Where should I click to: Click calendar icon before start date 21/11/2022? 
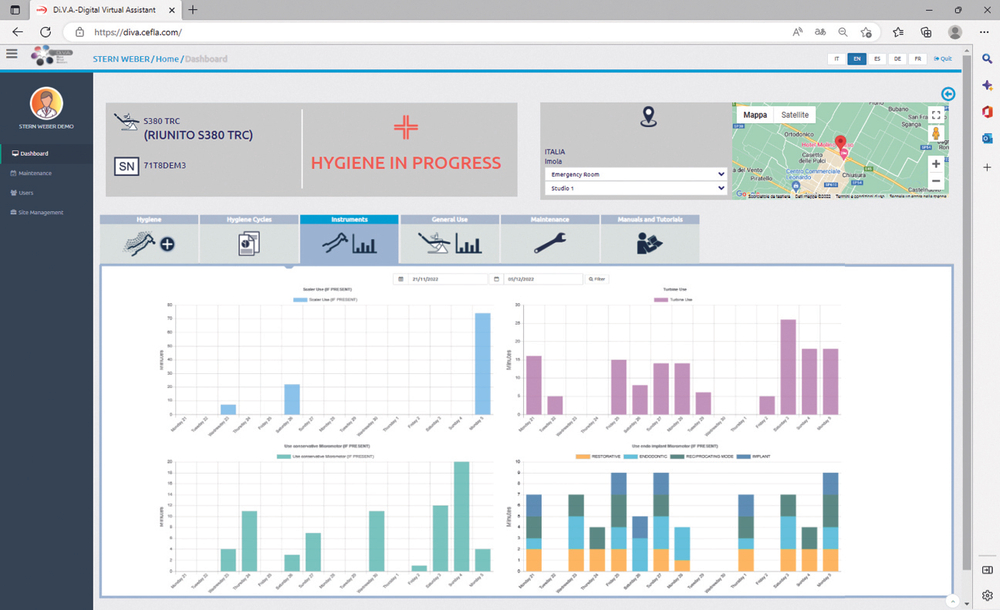tap(401, 279)
